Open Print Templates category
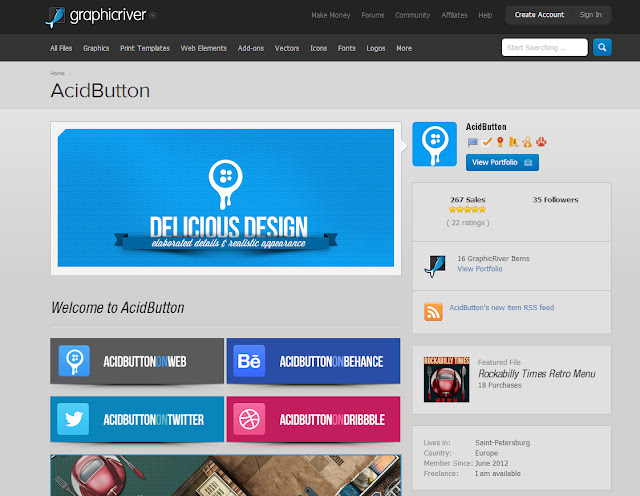This screenshot has height=496, width=640. point(145,48)
